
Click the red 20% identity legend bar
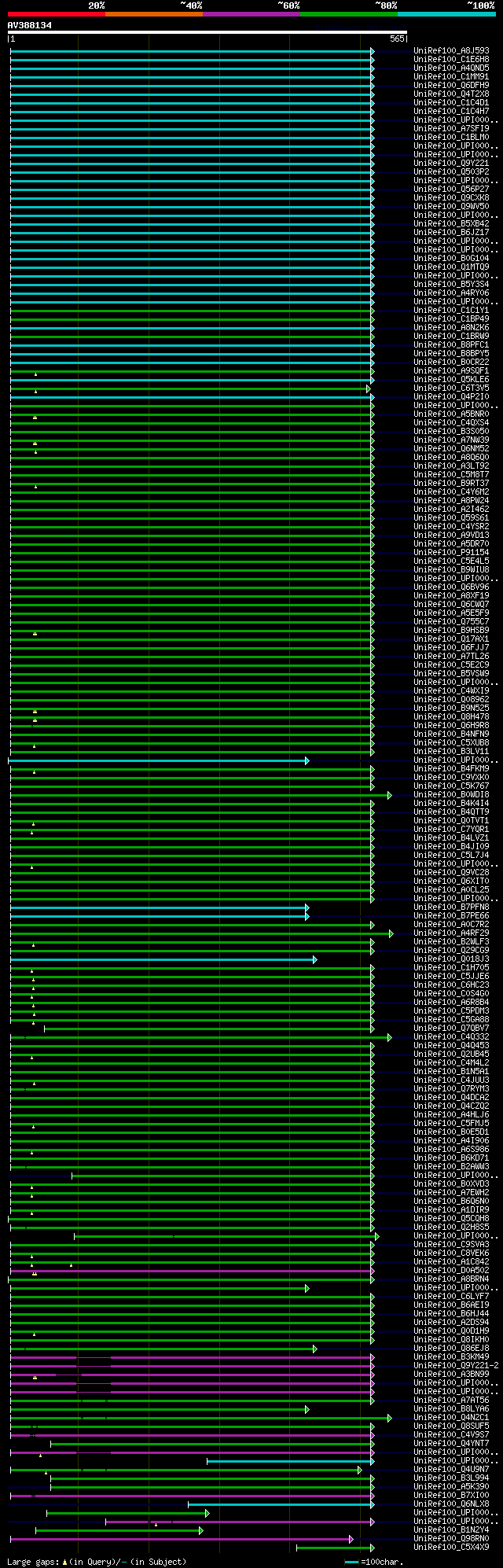click(57, 14)
